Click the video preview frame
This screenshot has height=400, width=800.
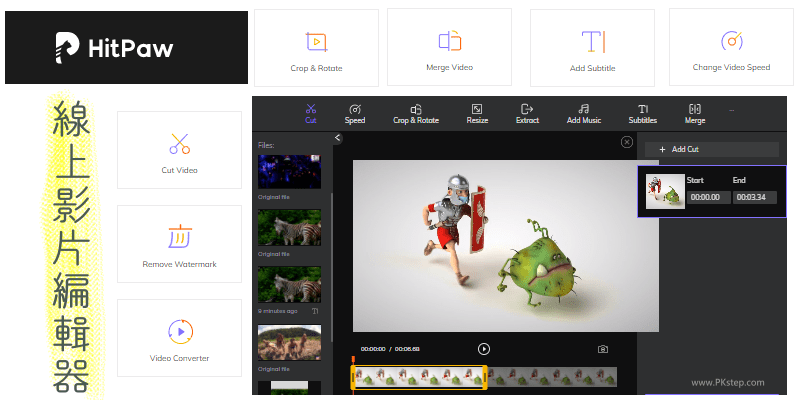coord(506,246)
